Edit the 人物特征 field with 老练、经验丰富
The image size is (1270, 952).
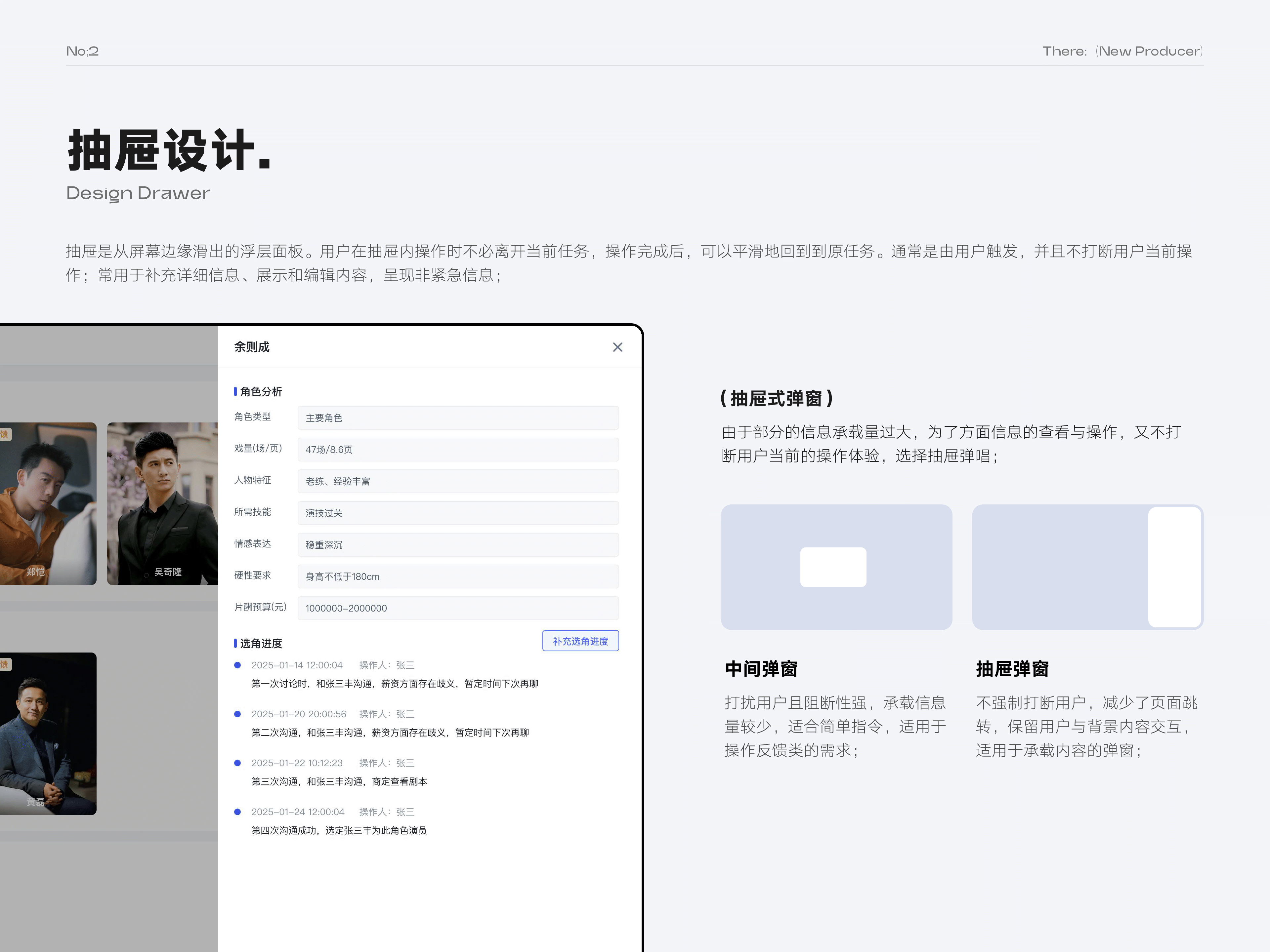click(458, 481)
